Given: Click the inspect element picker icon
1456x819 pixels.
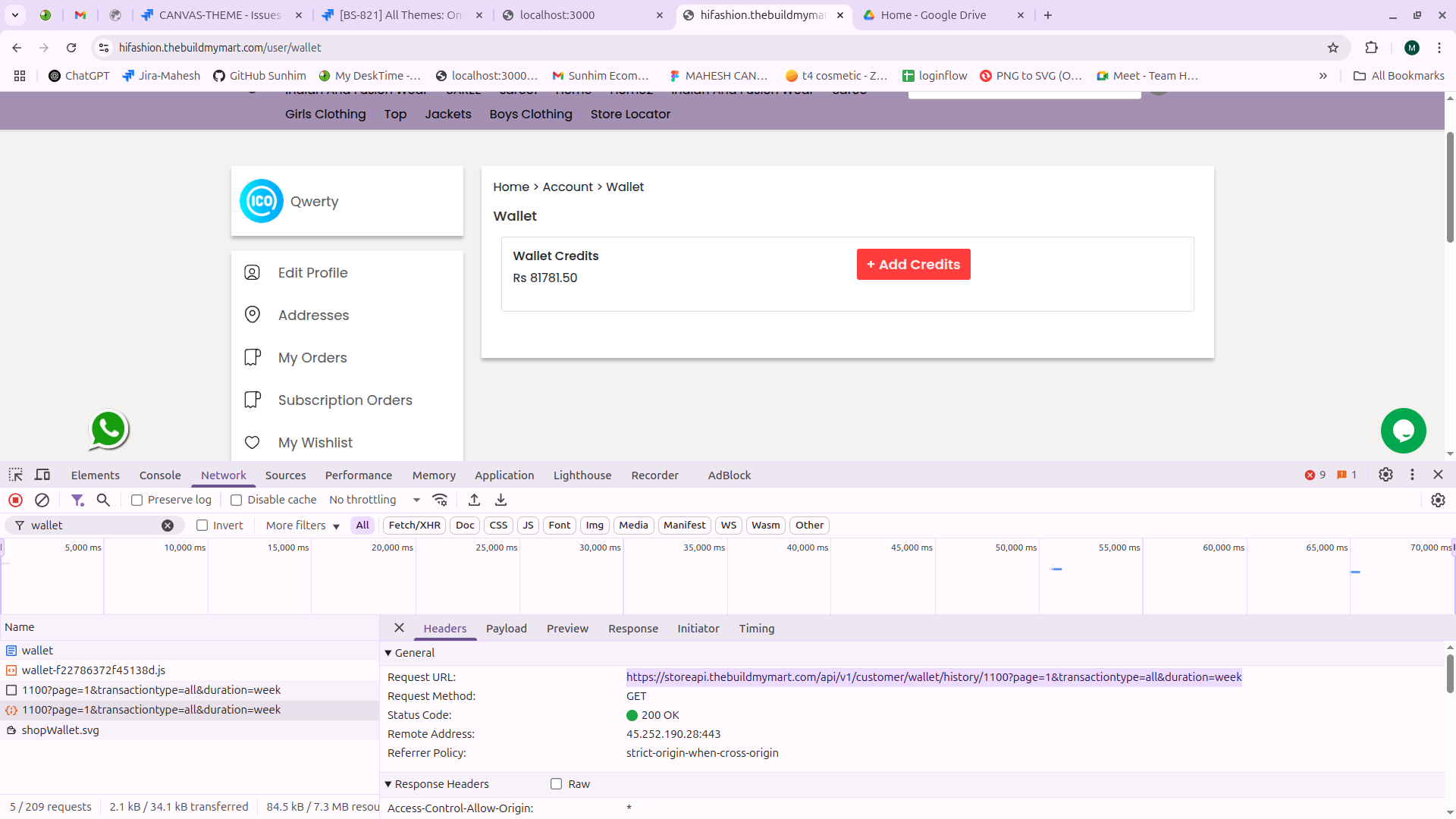Looking at the screenshot, I should tap(15, 475).
